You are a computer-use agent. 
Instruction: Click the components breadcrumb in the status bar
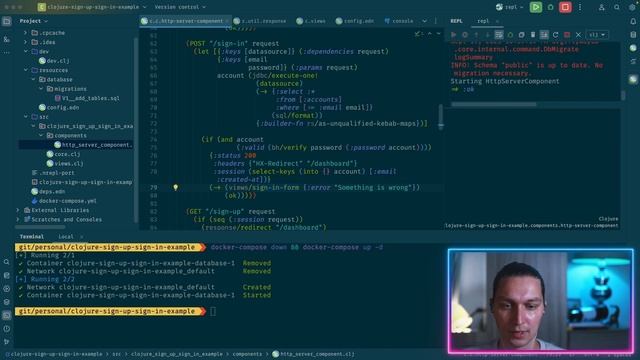click(x=247, y=354)
